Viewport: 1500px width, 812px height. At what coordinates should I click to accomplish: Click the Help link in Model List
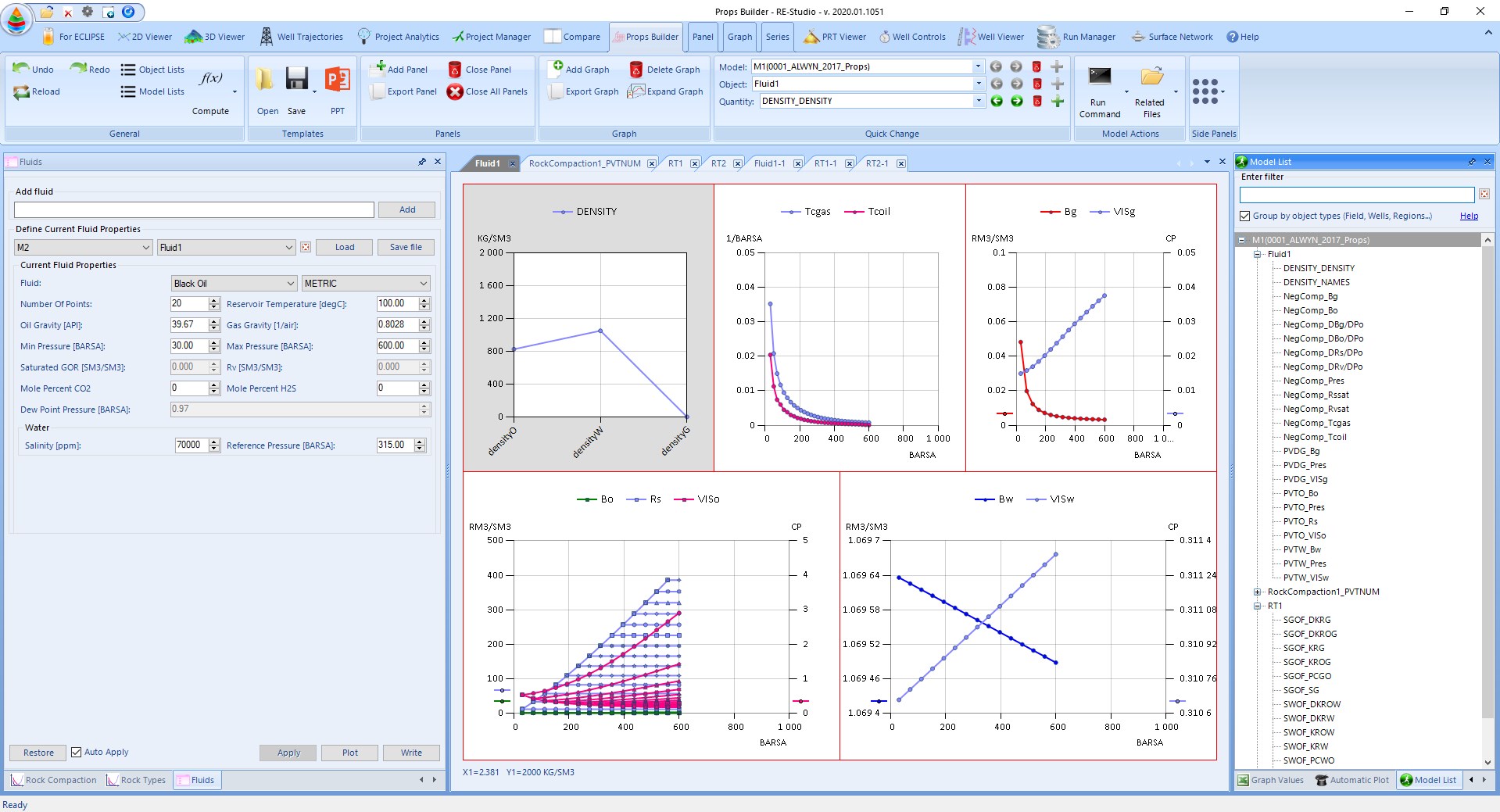1469,216
